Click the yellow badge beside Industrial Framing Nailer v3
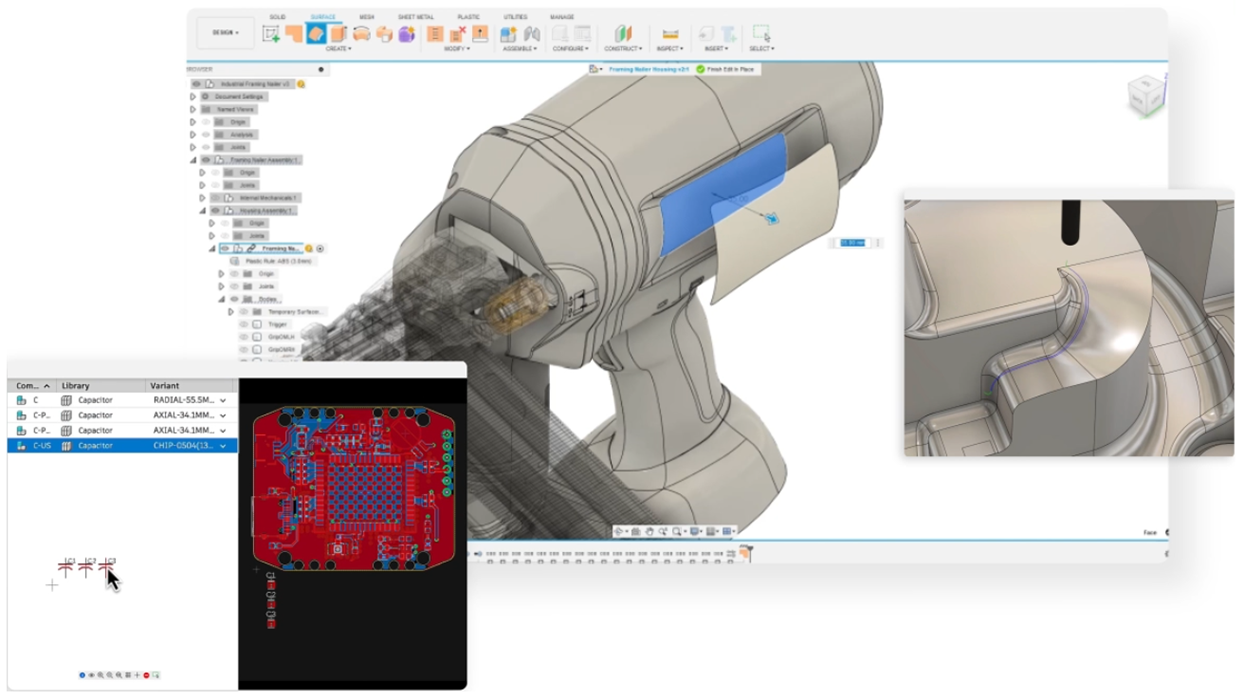The height and width of the screenshot is (700, 1244). pos(301,85)
